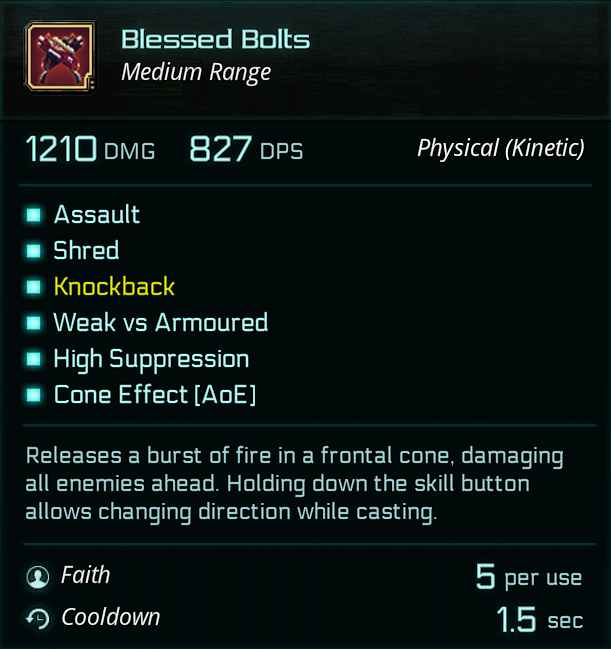611x649 pixels.
Task: Click the Shred bullet square
Action: 34,251
